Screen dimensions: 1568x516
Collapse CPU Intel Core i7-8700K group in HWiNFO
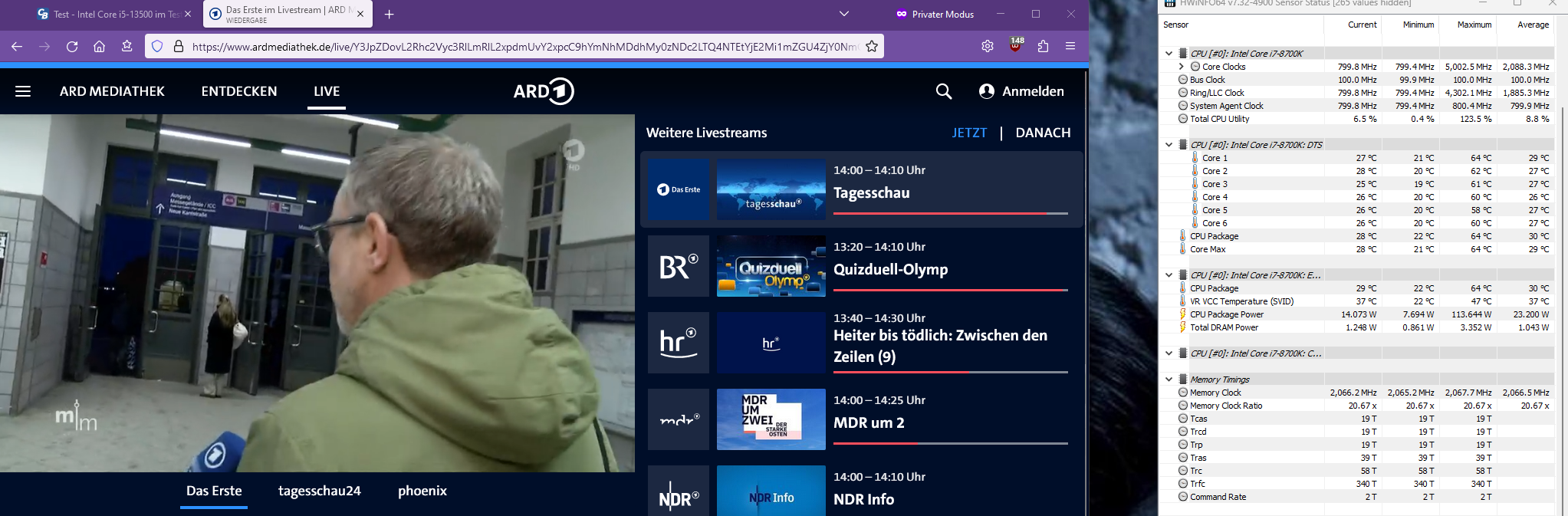(x=1169, y=54)
